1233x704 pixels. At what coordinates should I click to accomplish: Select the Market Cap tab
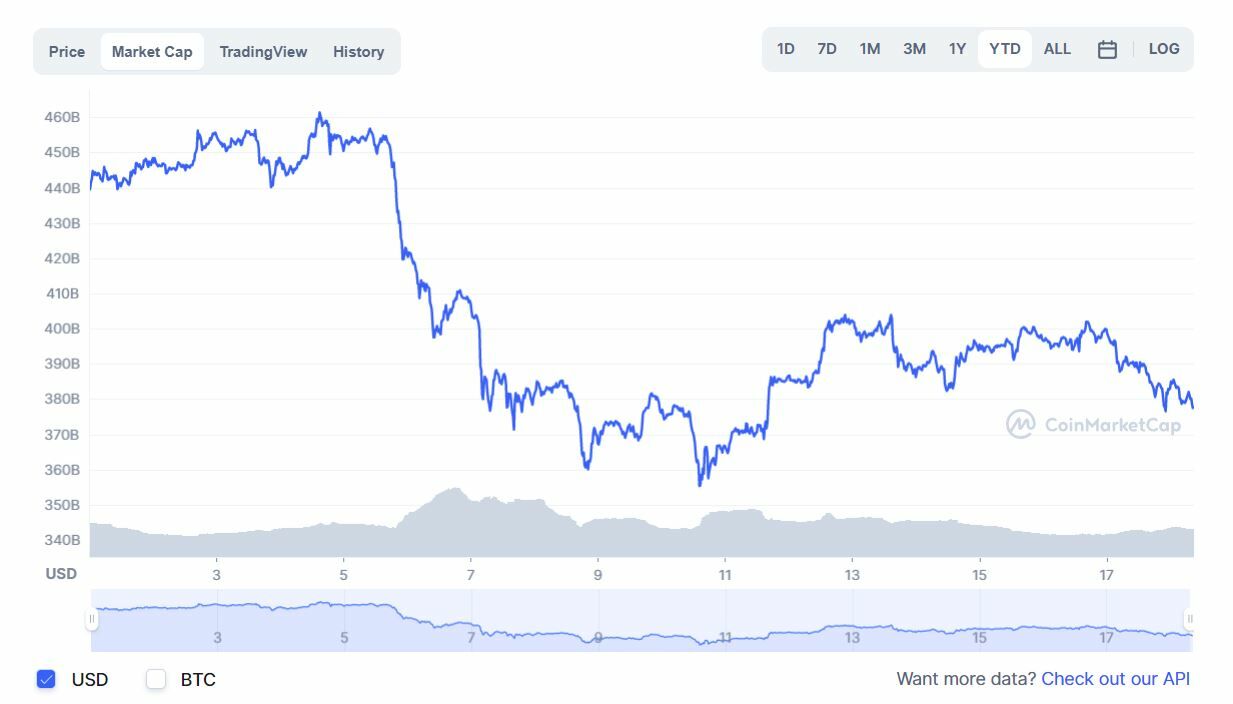[x=152, y=52]
